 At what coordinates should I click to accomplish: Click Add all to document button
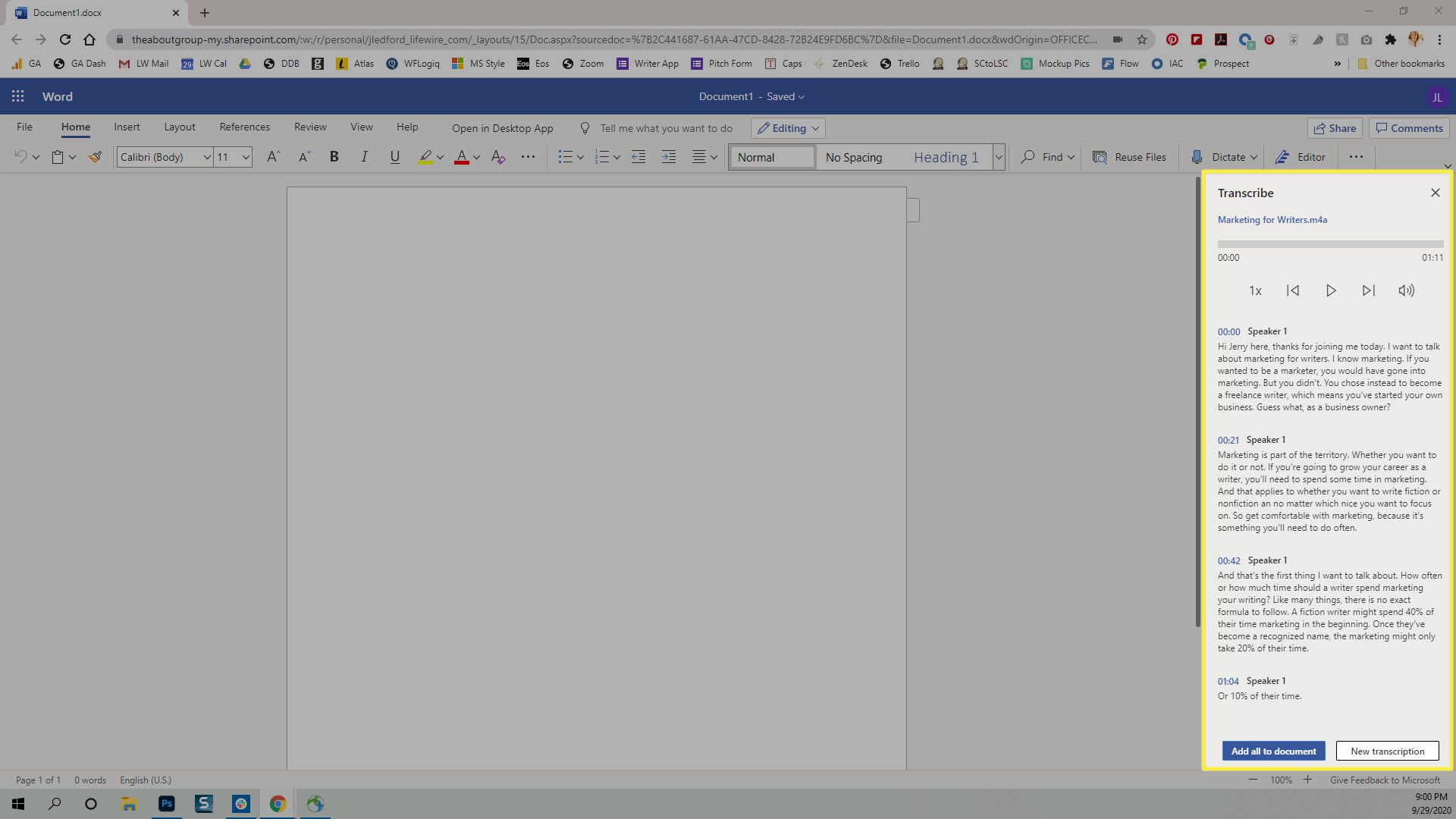[x=1273, y=750]
